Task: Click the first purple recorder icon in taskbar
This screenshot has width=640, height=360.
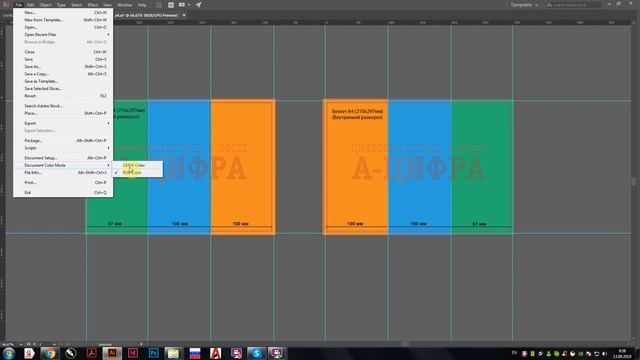Action: tap(236, 353)
